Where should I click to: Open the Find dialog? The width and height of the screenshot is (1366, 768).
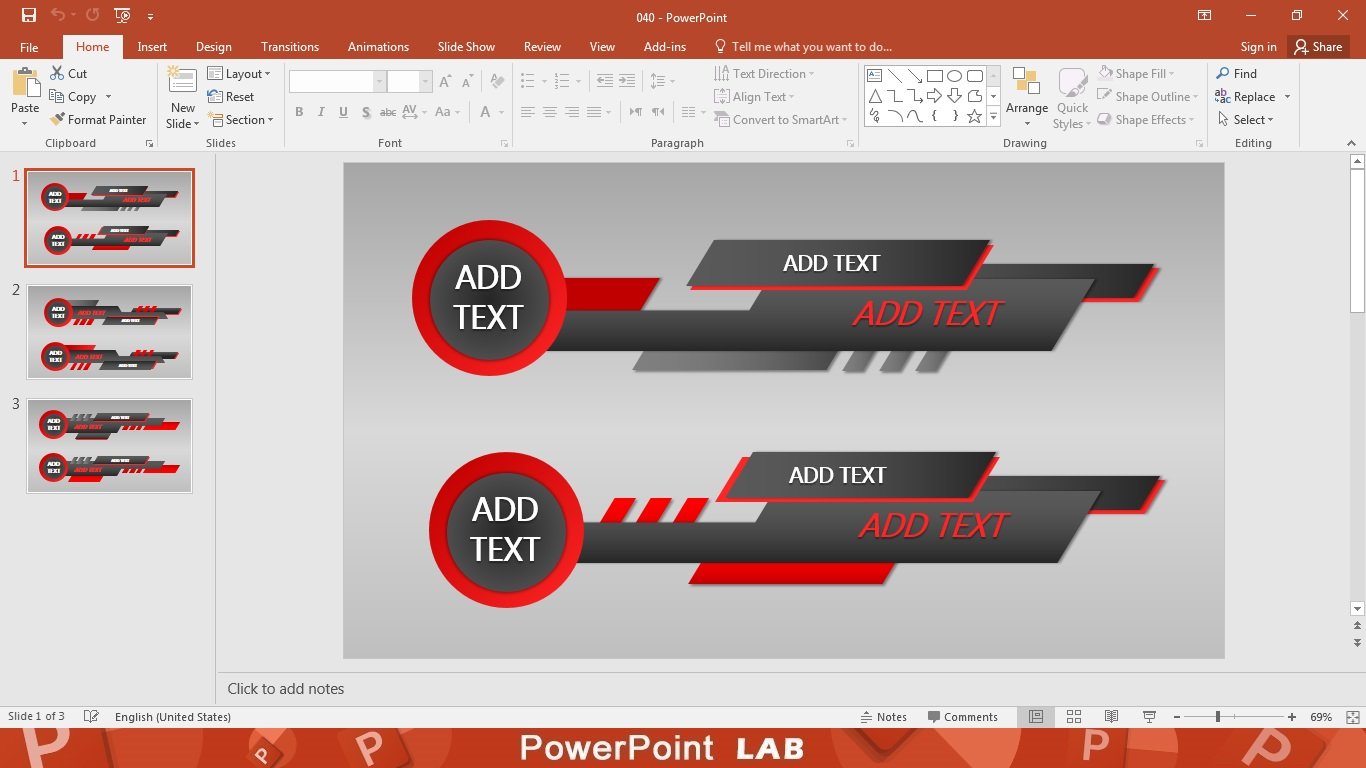1237,73
